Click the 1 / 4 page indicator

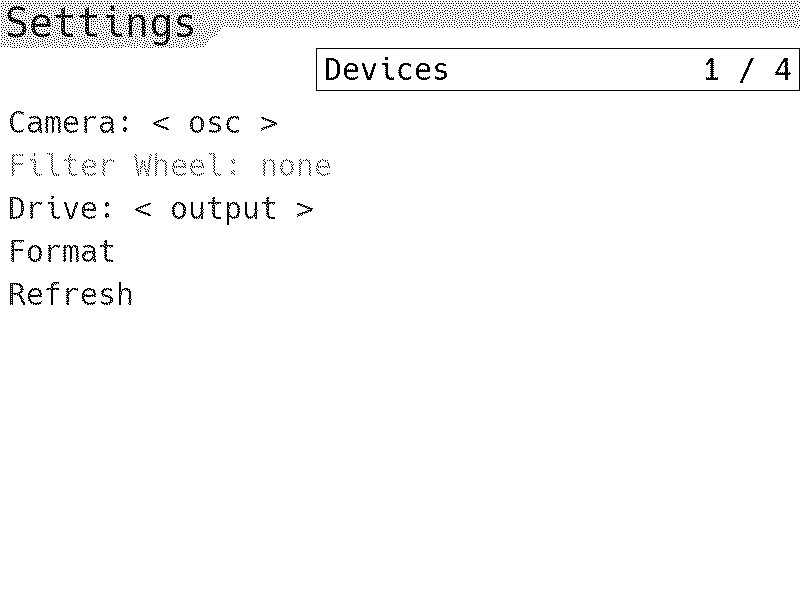(x=748, y=69)
